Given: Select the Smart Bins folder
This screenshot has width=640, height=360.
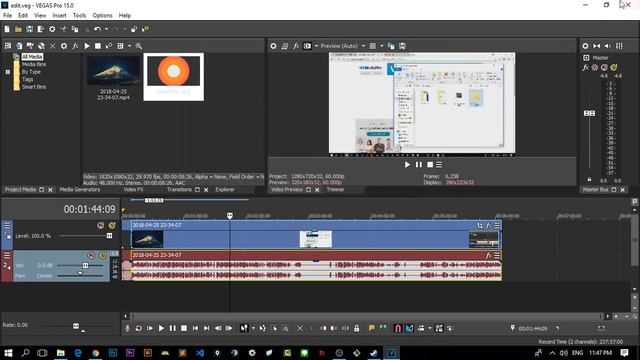Looking at the screenshot, I should click(x=33, y=87).
